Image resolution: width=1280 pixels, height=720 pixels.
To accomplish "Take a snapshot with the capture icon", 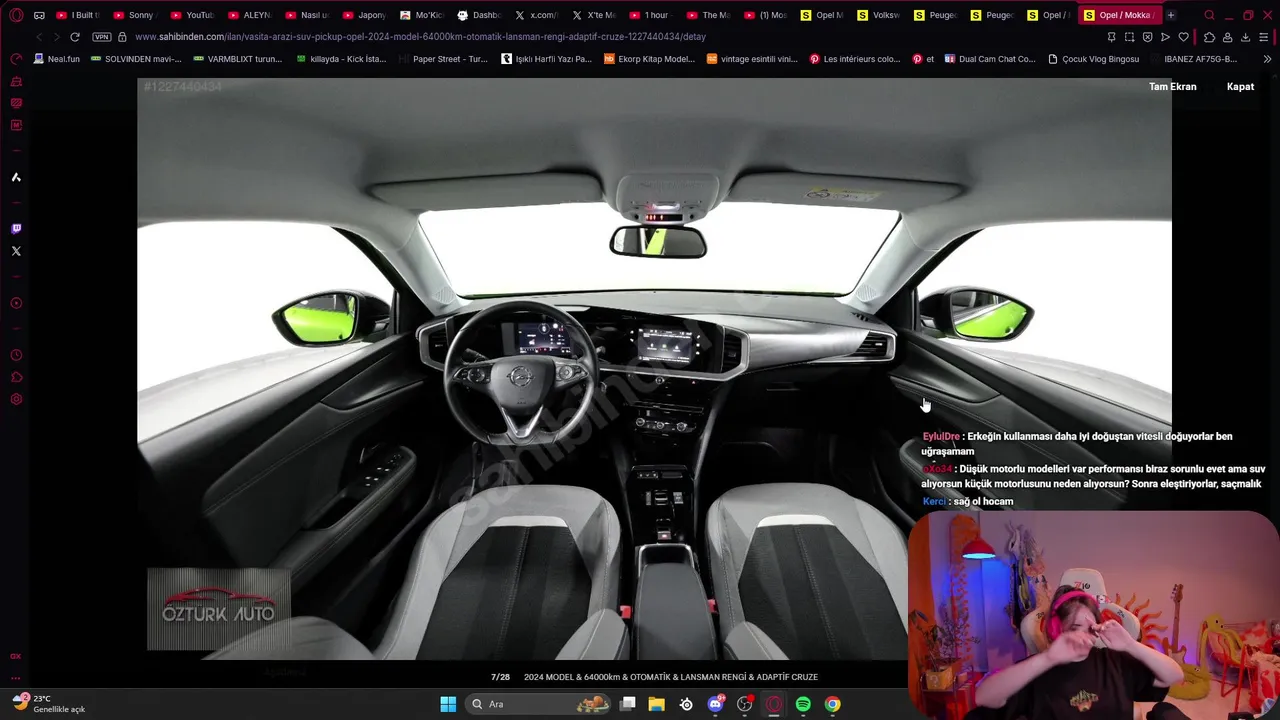I will point(1129,37).
